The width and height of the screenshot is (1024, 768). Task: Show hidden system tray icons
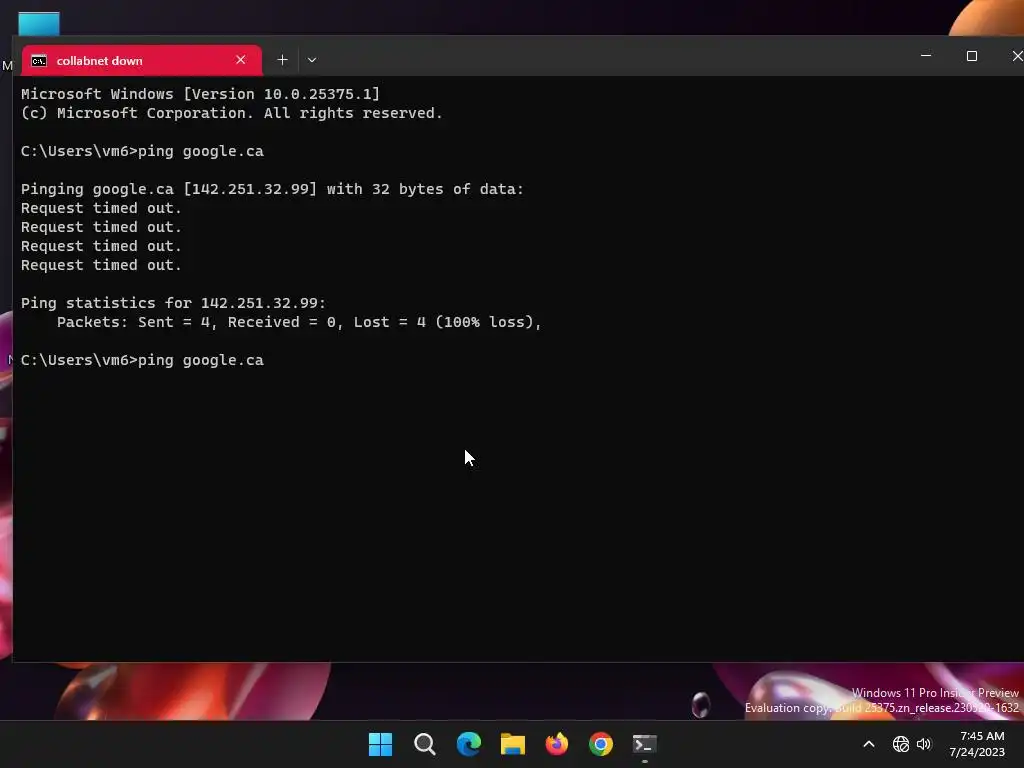(x=869, y=744)
